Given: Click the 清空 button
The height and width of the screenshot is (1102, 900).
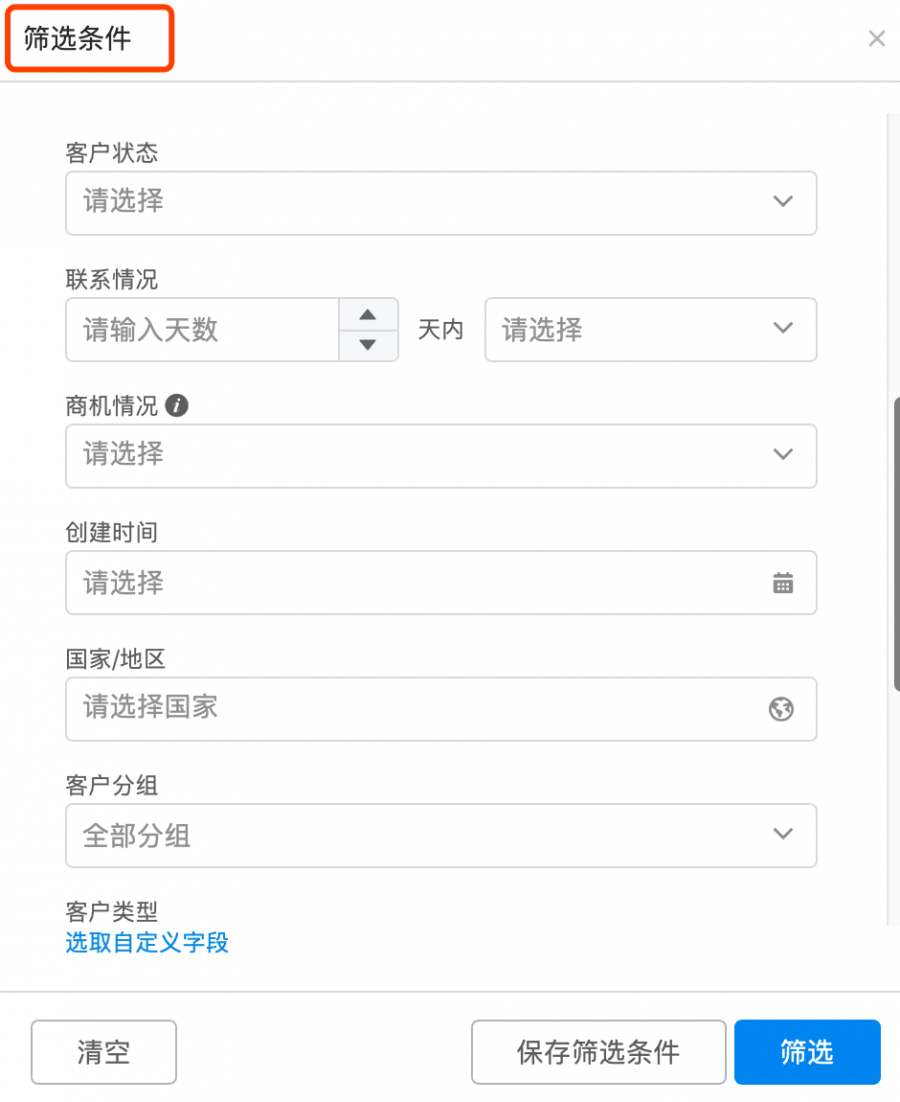Looking at the screenshot, I should [103, 1052].
